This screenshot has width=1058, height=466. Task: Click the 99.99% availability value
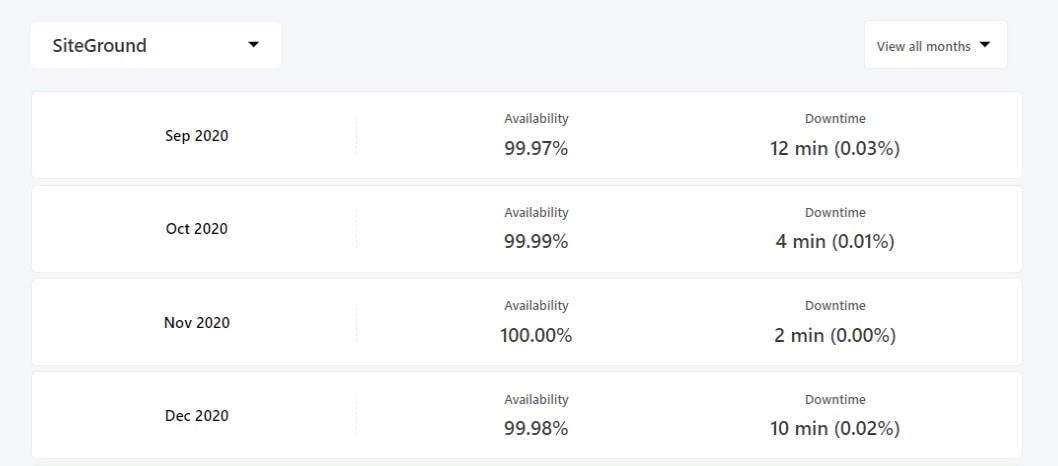(536, 241)
